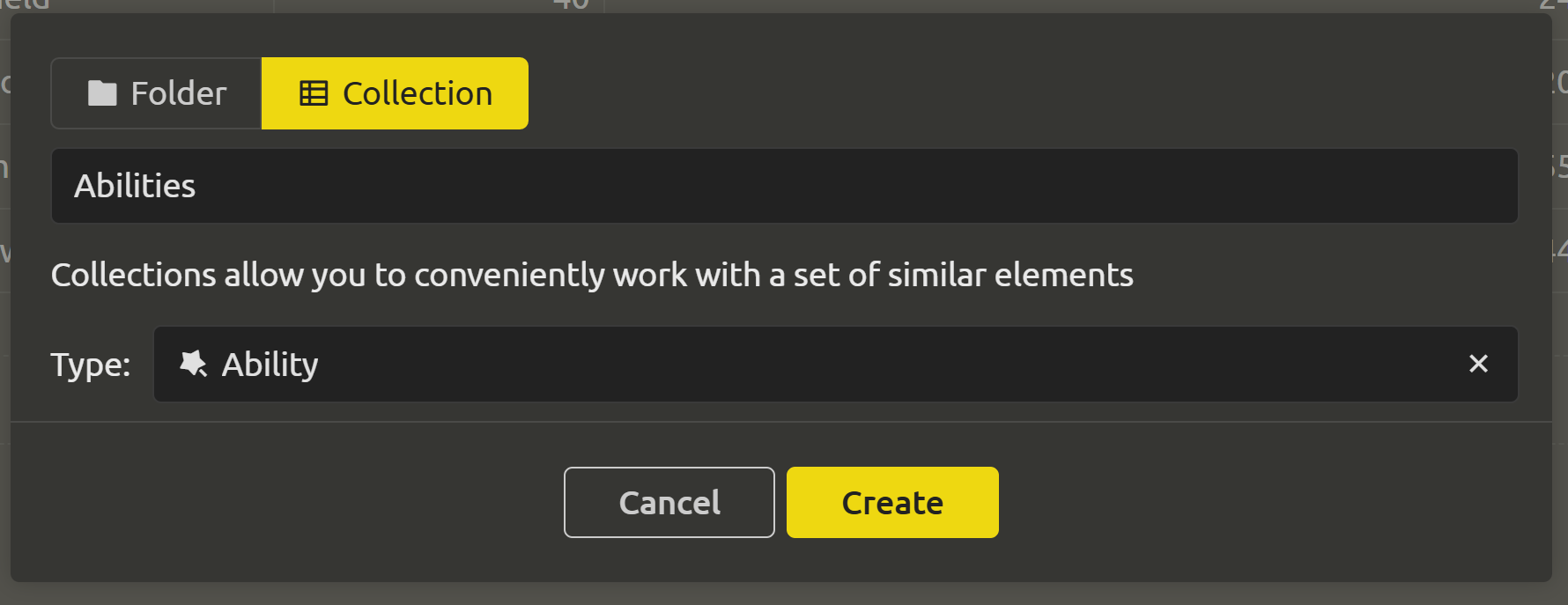Click the folder icon in Folder tab
The height and width of the screenshot is (605, 1568).
point(102,93)
